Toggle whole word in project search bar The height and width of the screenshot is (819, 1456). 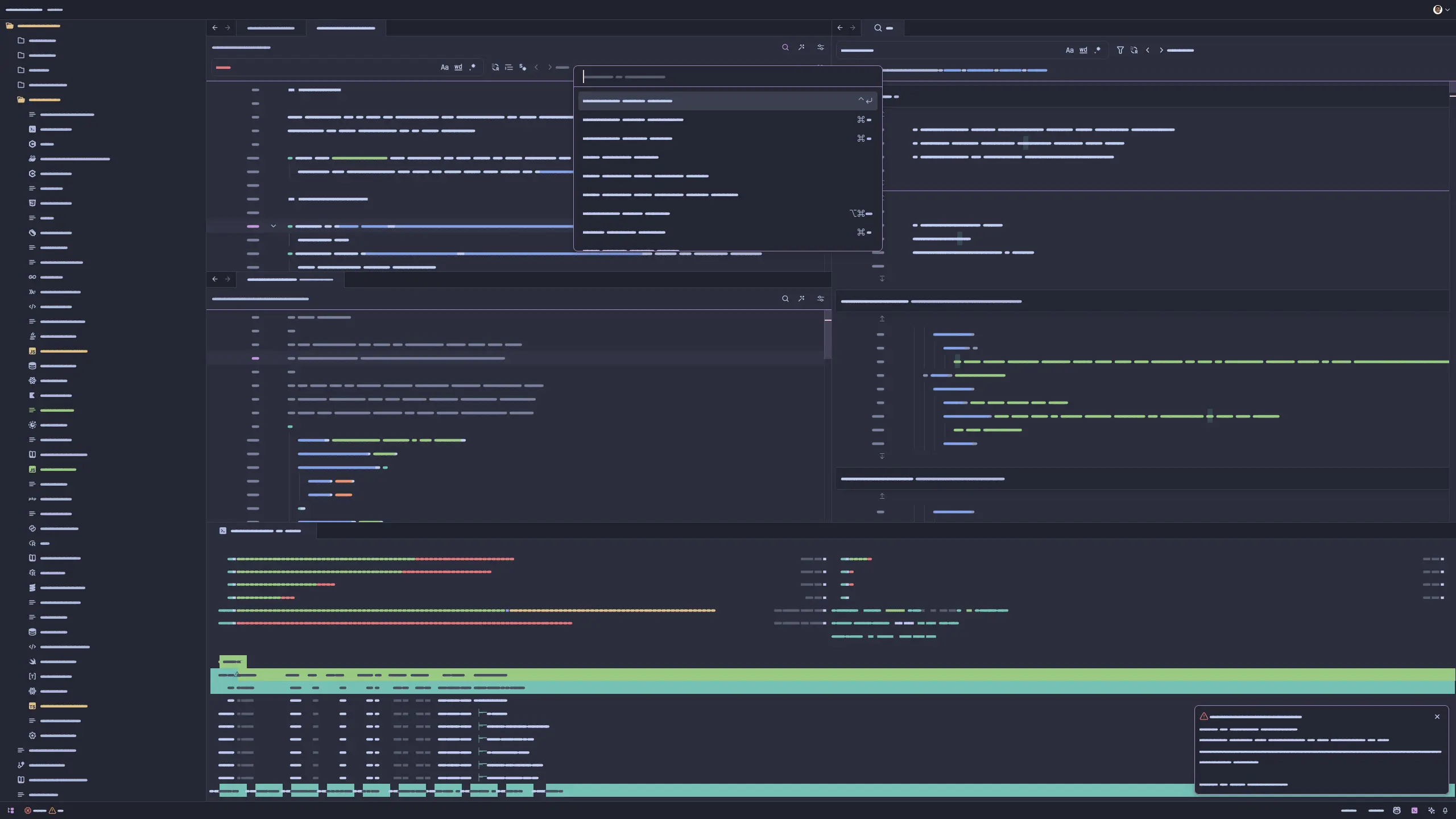[x=1083, y=50]
